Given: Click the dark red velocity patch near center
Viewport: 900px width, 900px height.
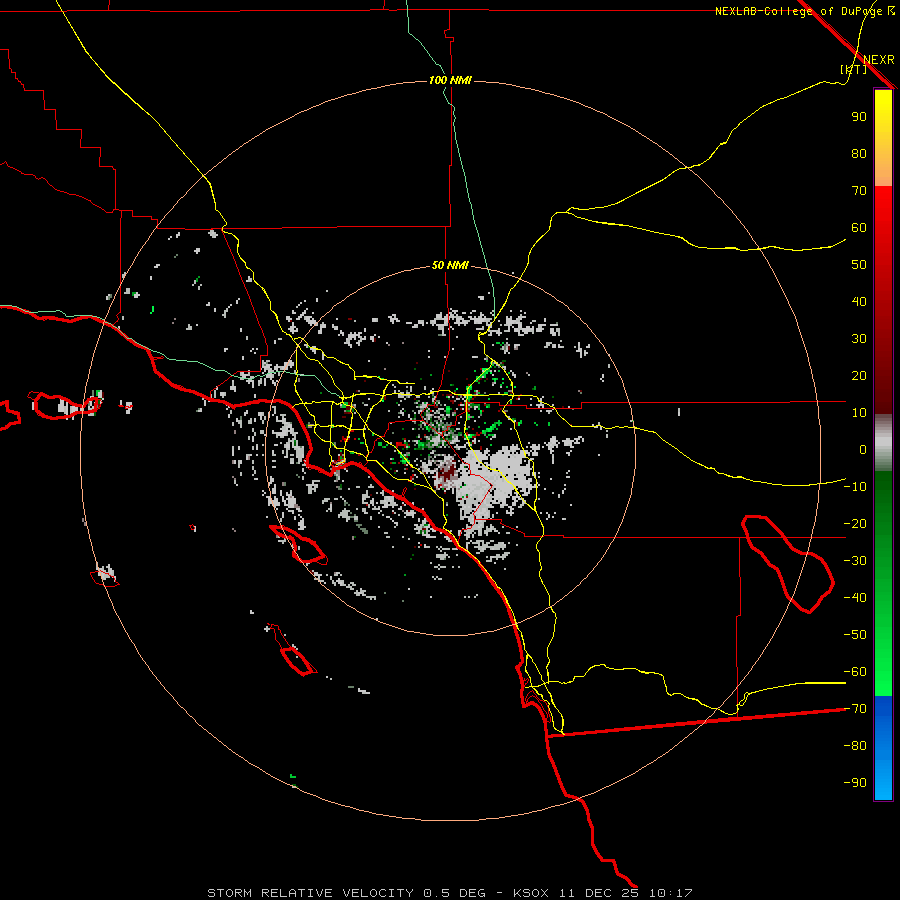Looking at the screenshot, I should [x=447, y=474].
